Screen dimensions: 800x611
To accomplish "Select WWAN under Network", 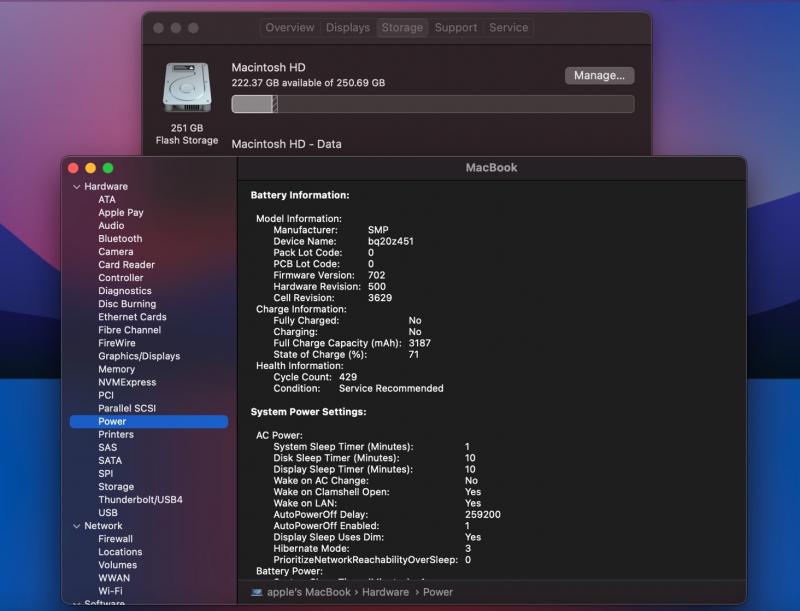I will pyautogui.click(x=114, y=578).
